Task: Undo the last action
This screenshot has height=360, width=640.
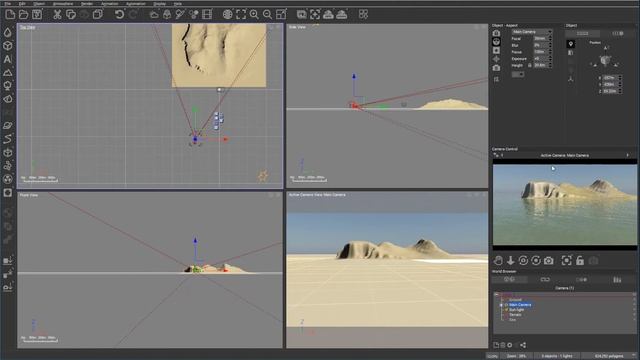Action: pyautogui.click(x=119, y=15)
